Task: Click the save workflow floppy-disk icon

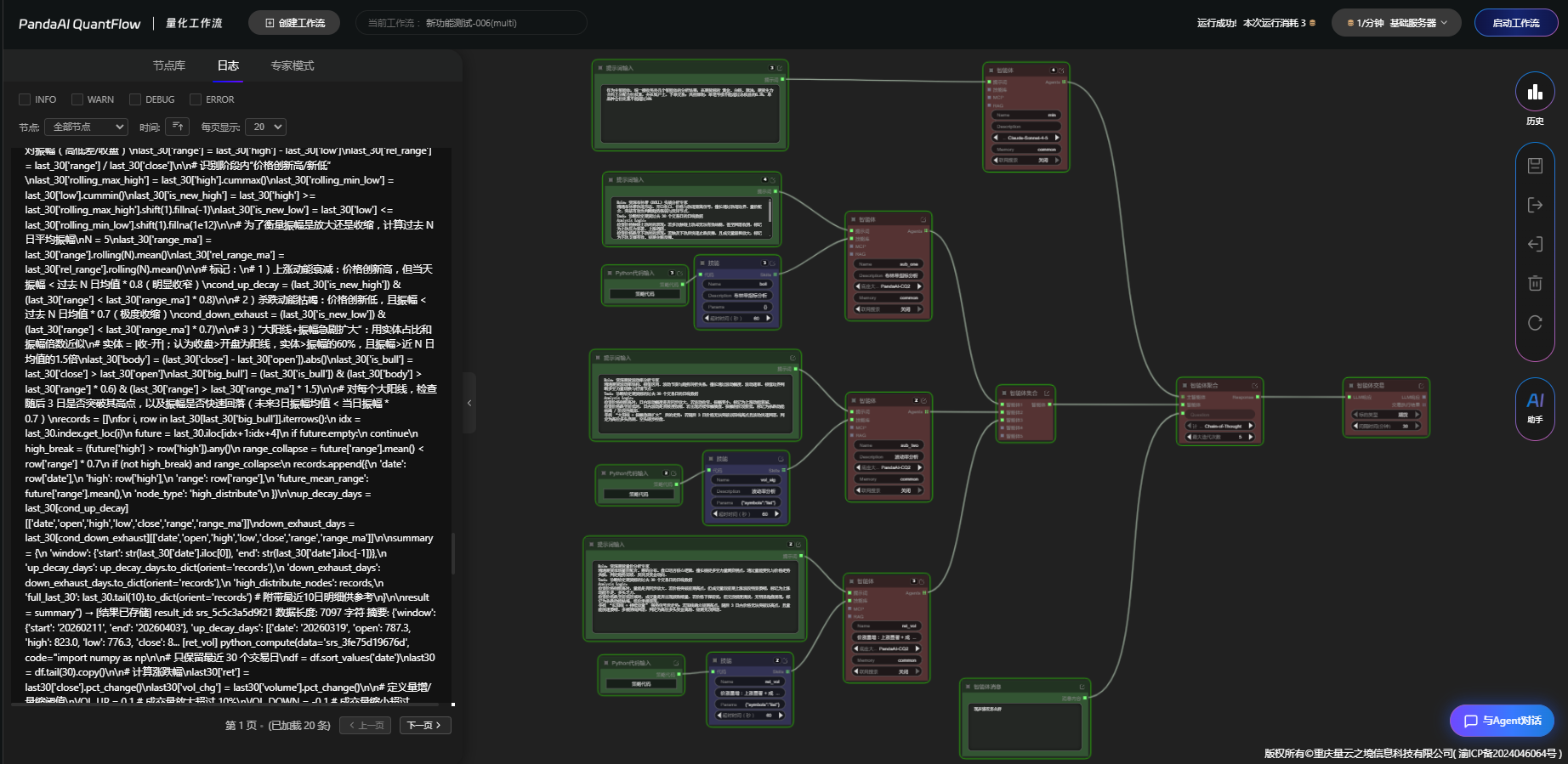Action: (x=1535, y=166)
